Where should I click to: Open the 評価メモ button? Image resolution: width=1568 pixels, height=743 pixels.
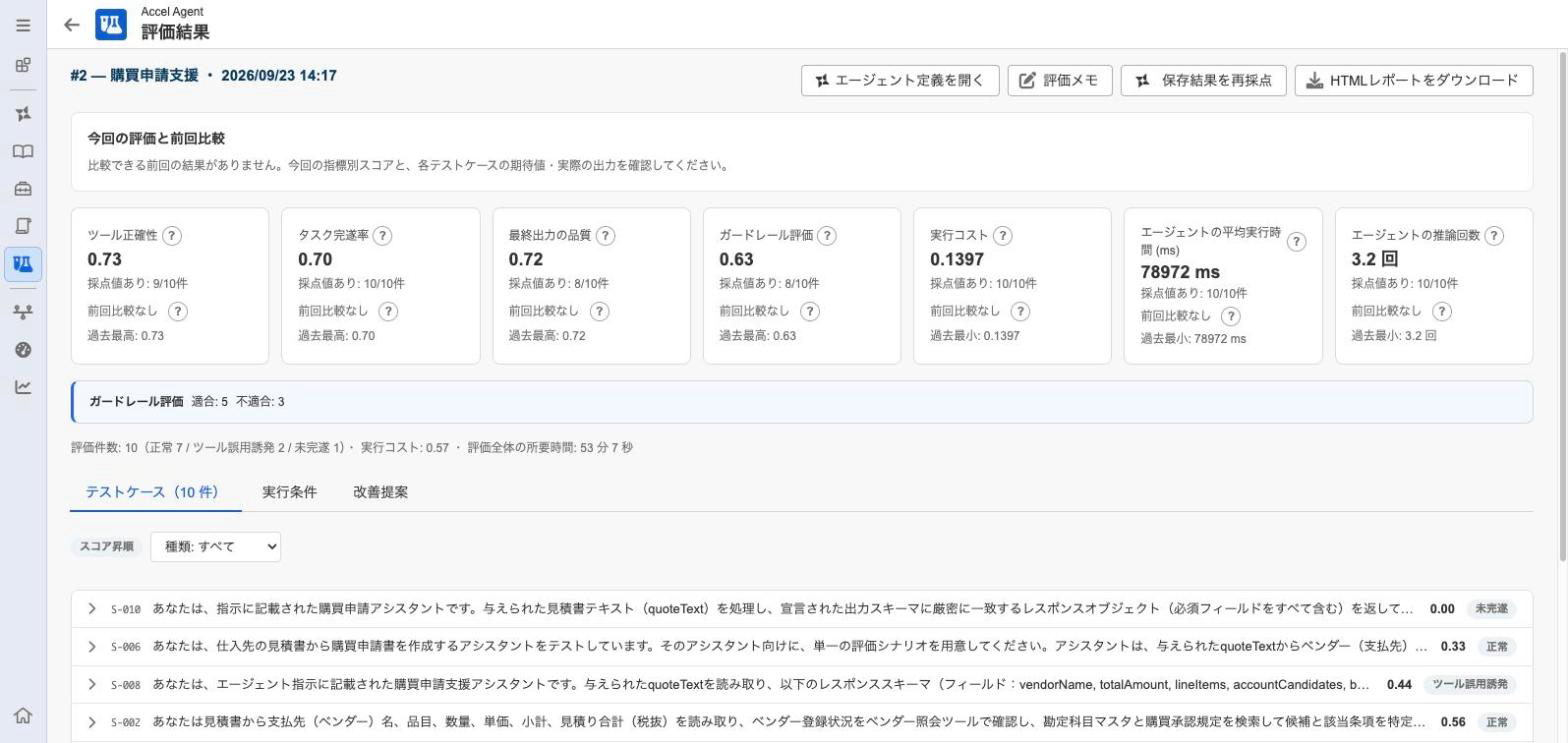click(1060, 81)
